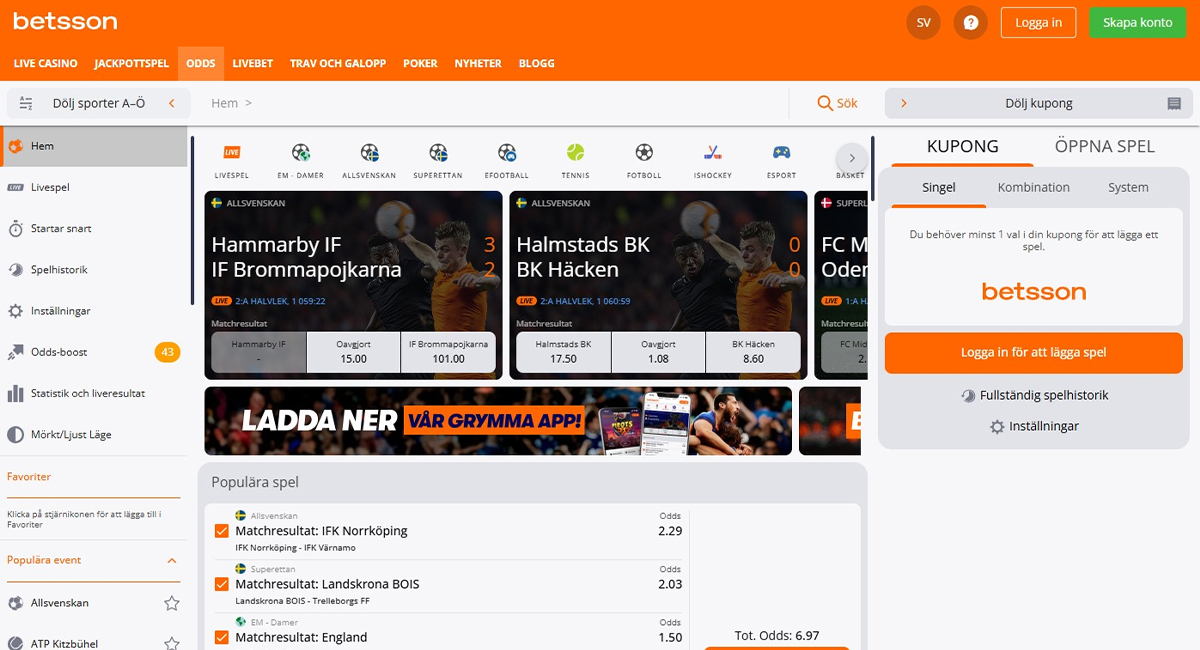Open the POKER menu item
The image size is (1200, 650).
(420, 63)
